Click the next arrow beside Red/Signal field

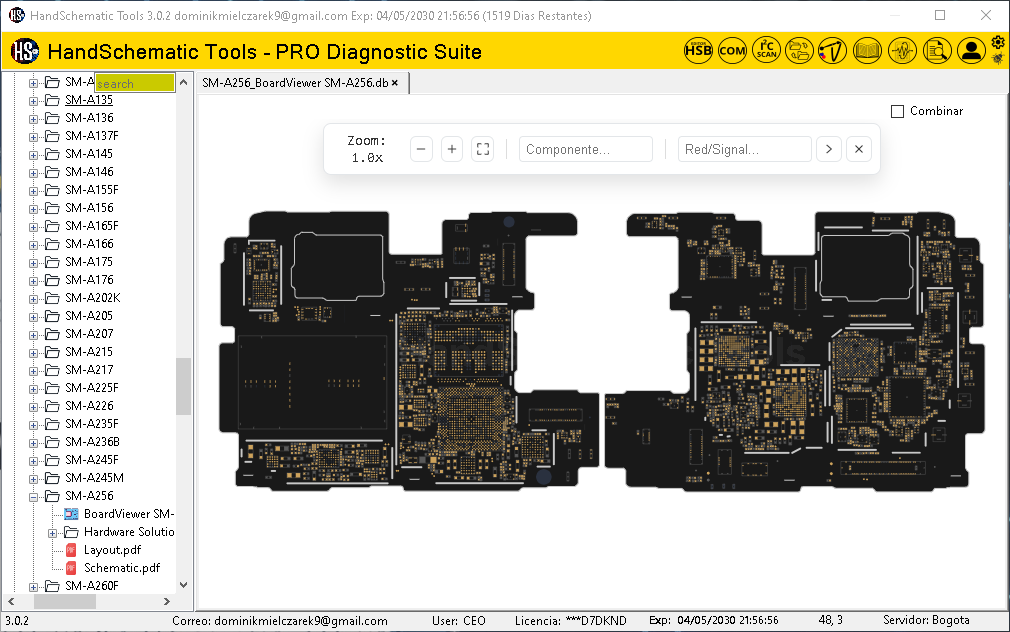(x=829, y=149)
